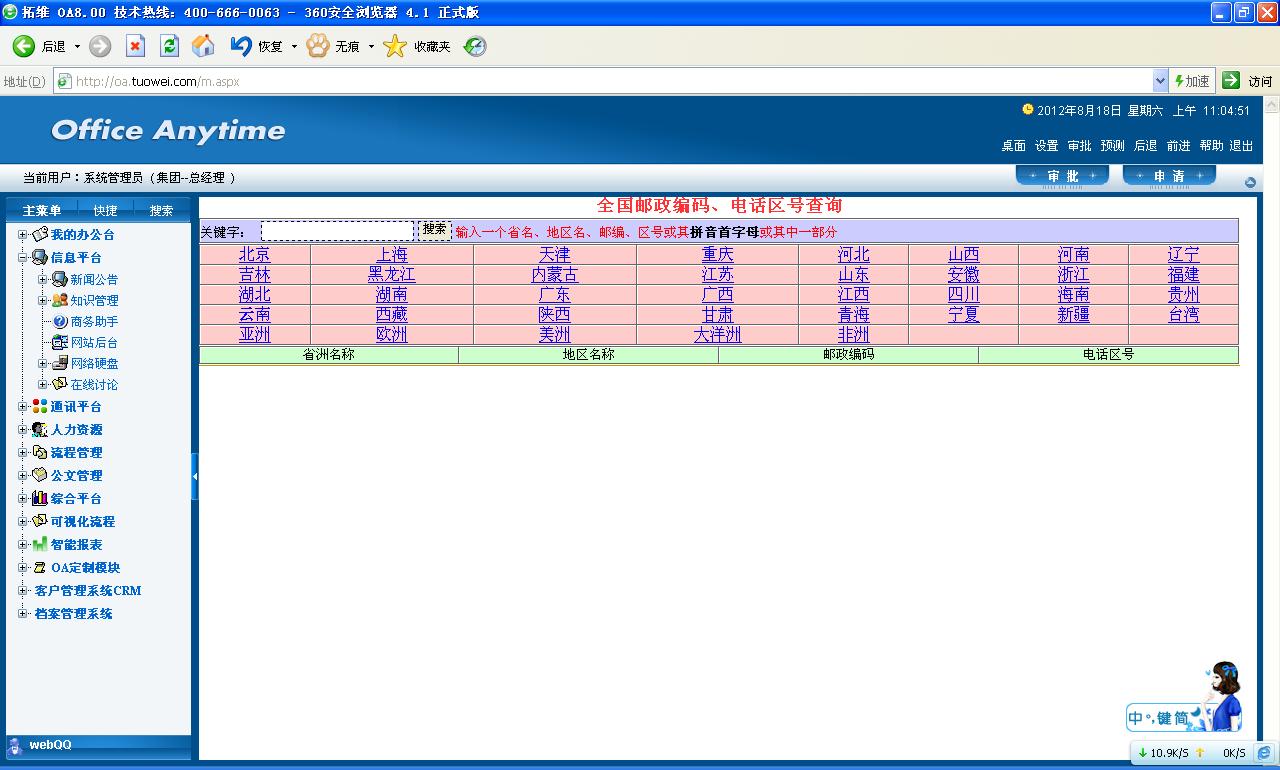Collapse the left sidebar panel handle
The image size is (1280, 770).
click(x=195, y=476)
